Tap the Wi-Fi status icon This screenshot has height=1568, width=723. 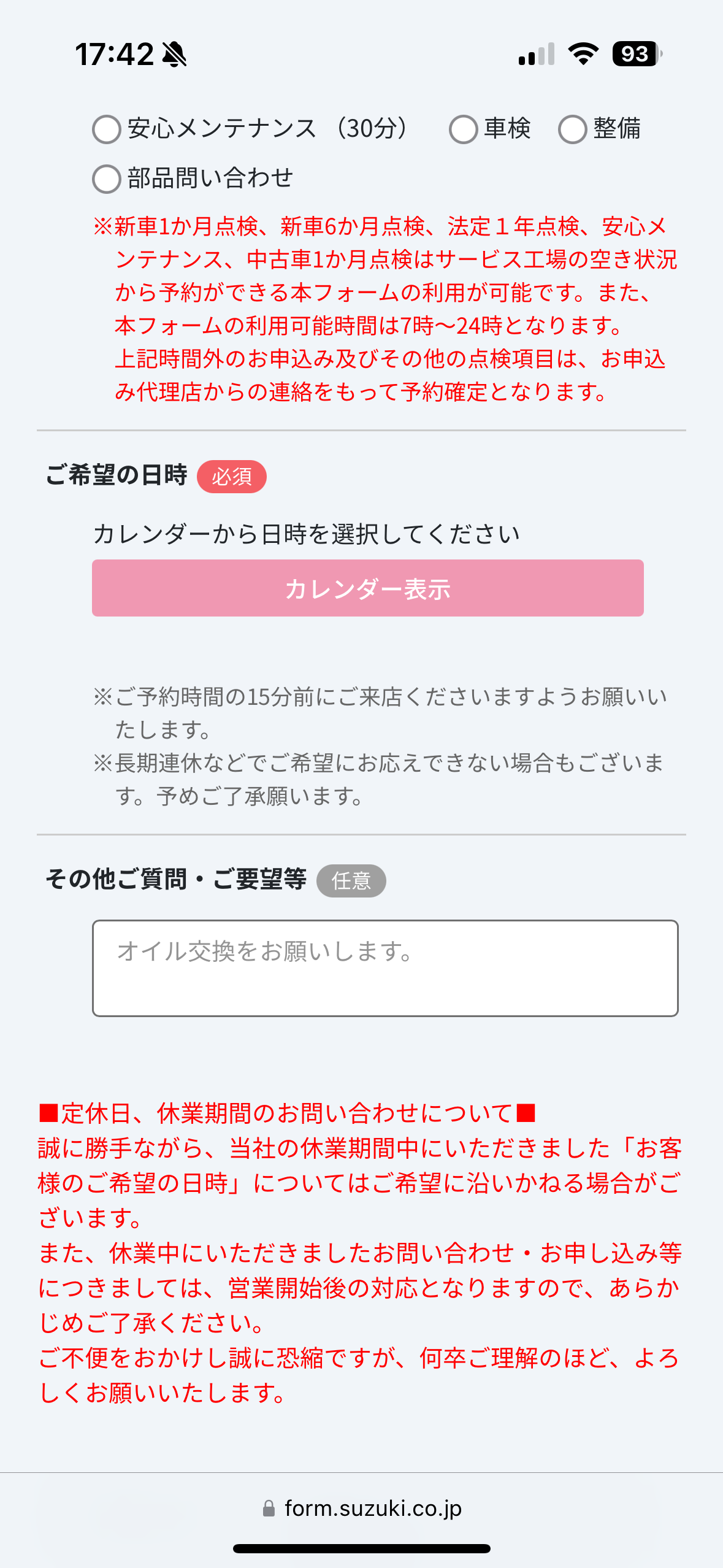coord(583,54)
